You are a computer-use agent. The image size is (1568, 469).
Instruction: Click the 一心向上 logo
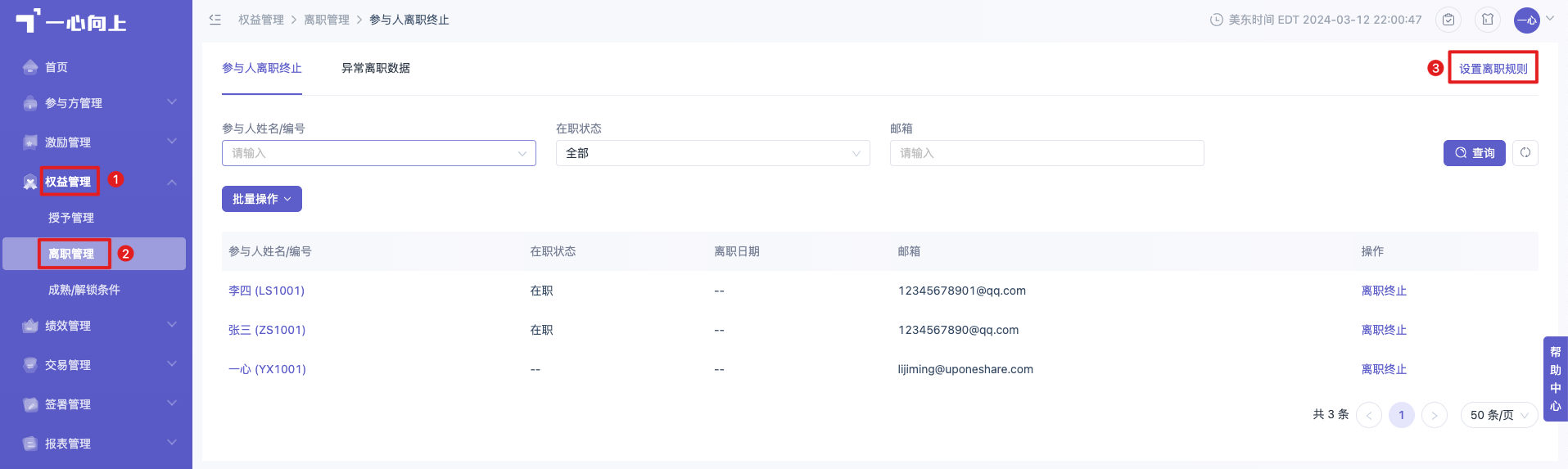pyautogui.click(x=71, y=21)
